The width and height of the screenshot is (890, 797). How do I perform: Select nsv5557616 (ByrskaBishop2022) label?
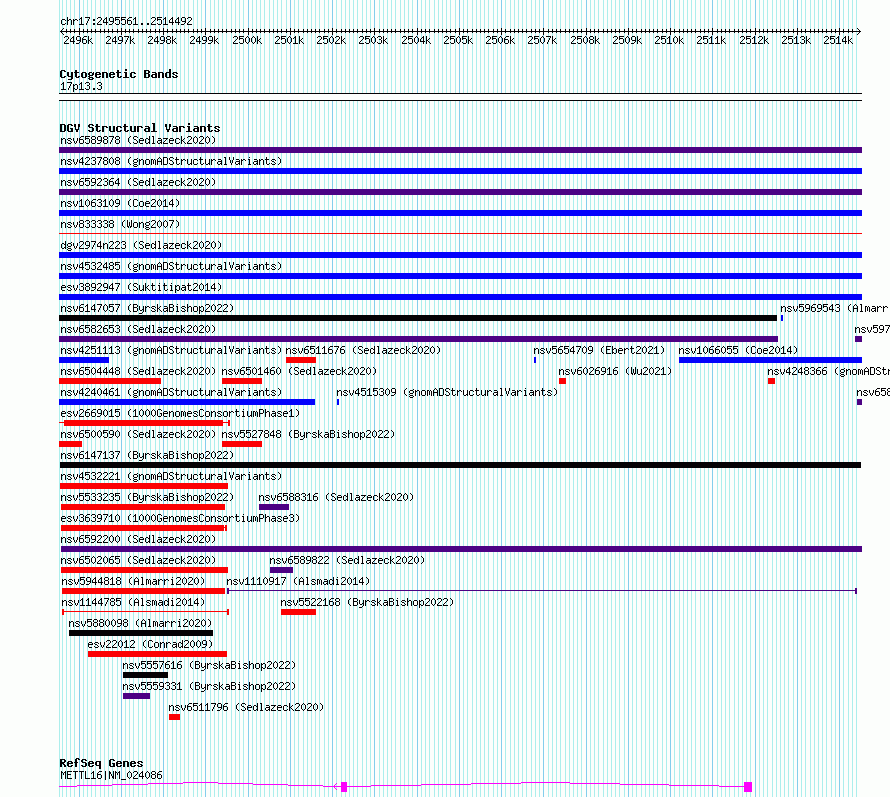(x=209, y=665)
